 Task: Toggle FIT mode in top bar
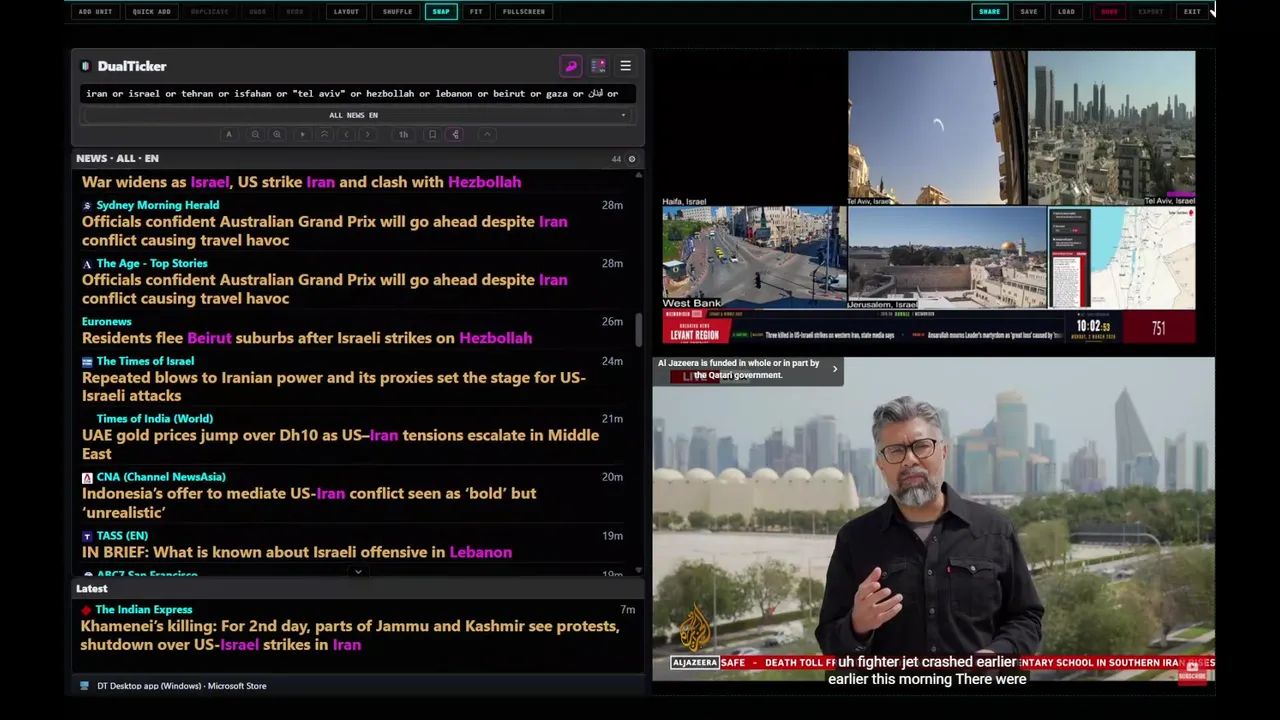pos(476,11)
